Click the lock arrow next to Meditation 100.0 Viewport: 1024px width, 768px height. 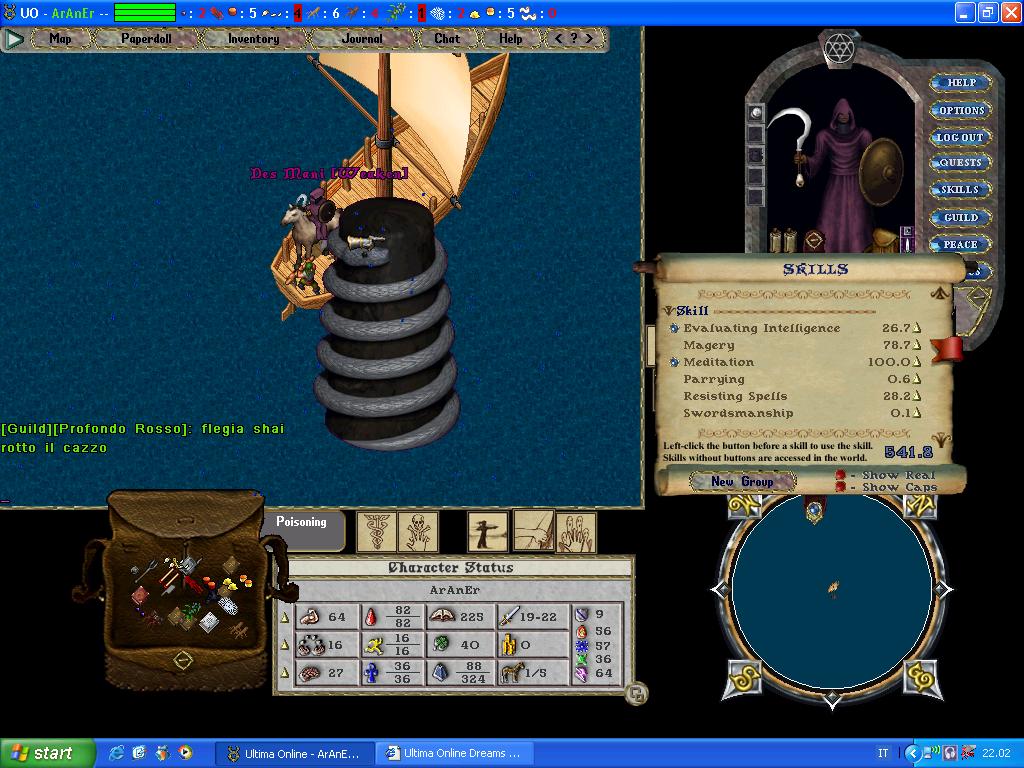[918, 362]
